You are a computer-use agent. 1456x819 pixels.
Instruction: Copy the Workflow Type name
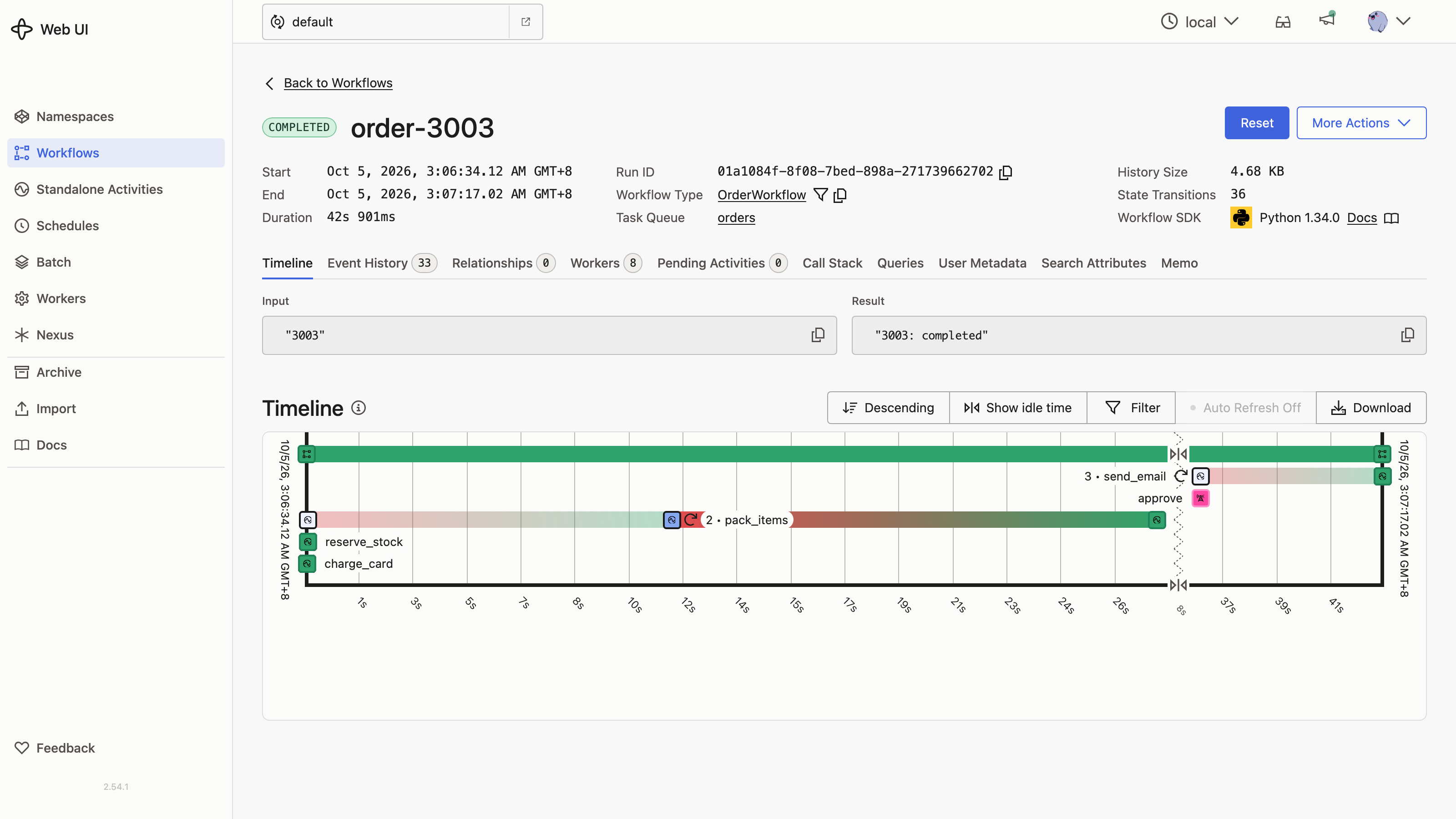(x=840, y=195)
